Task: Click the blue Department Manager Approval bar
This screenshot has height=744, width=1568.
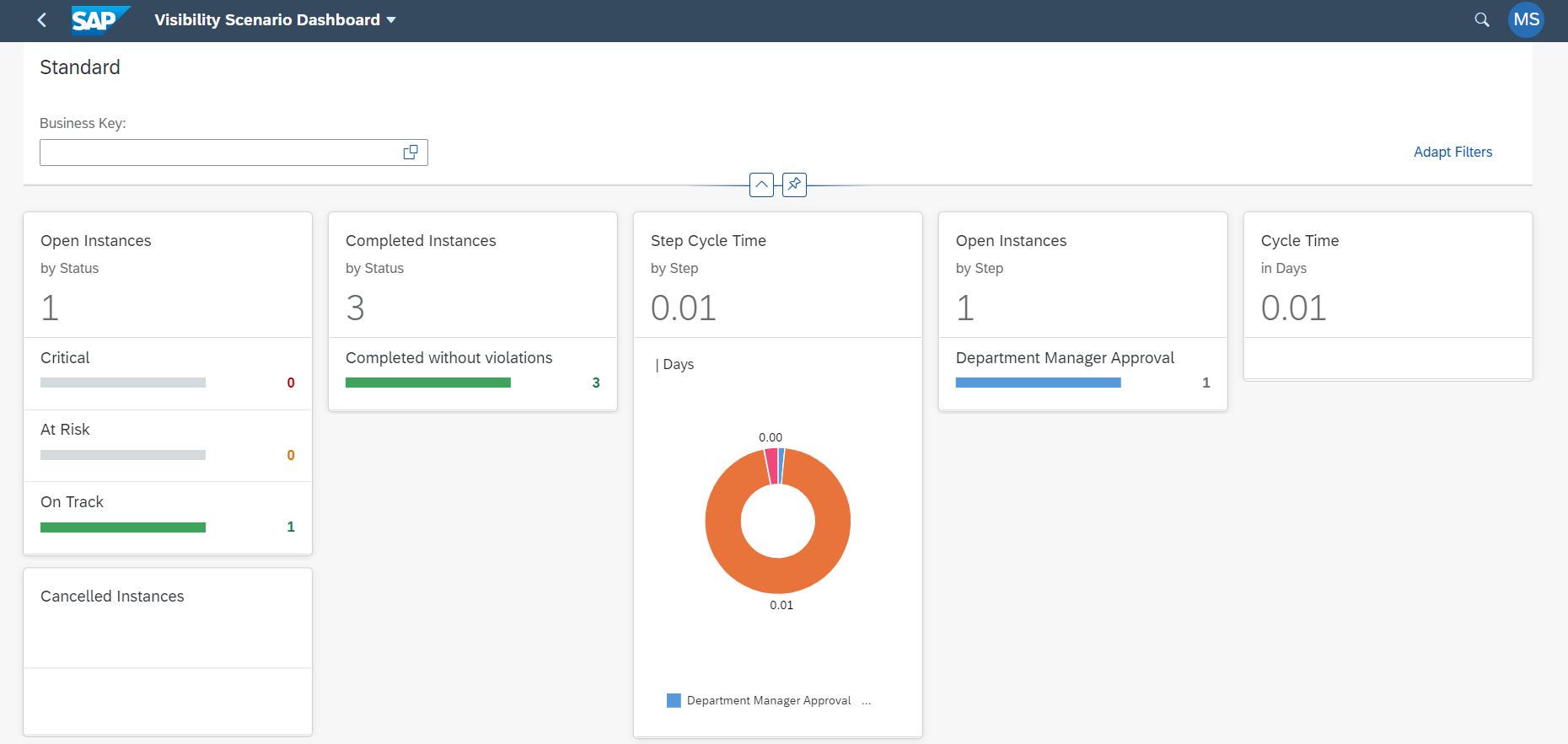Action: [1039, 383]
